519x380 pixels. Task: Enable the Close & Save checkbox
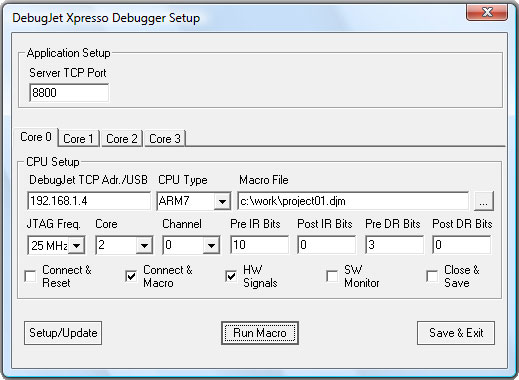pos(432,276)
